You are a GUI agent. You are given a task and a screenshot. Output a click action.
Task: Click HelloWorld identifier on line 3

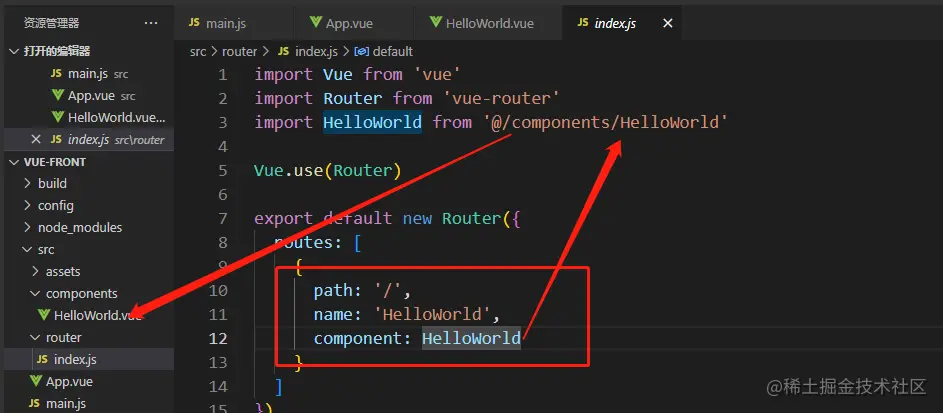click(372, 123)
